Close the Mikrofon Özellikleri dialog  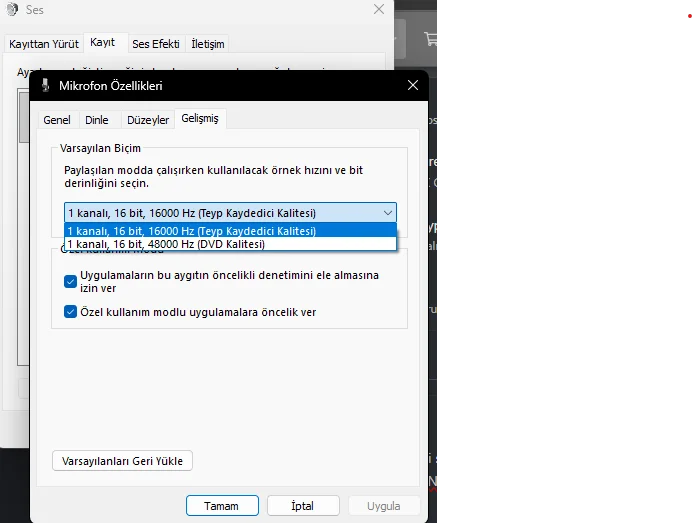[x=413, y=85]
